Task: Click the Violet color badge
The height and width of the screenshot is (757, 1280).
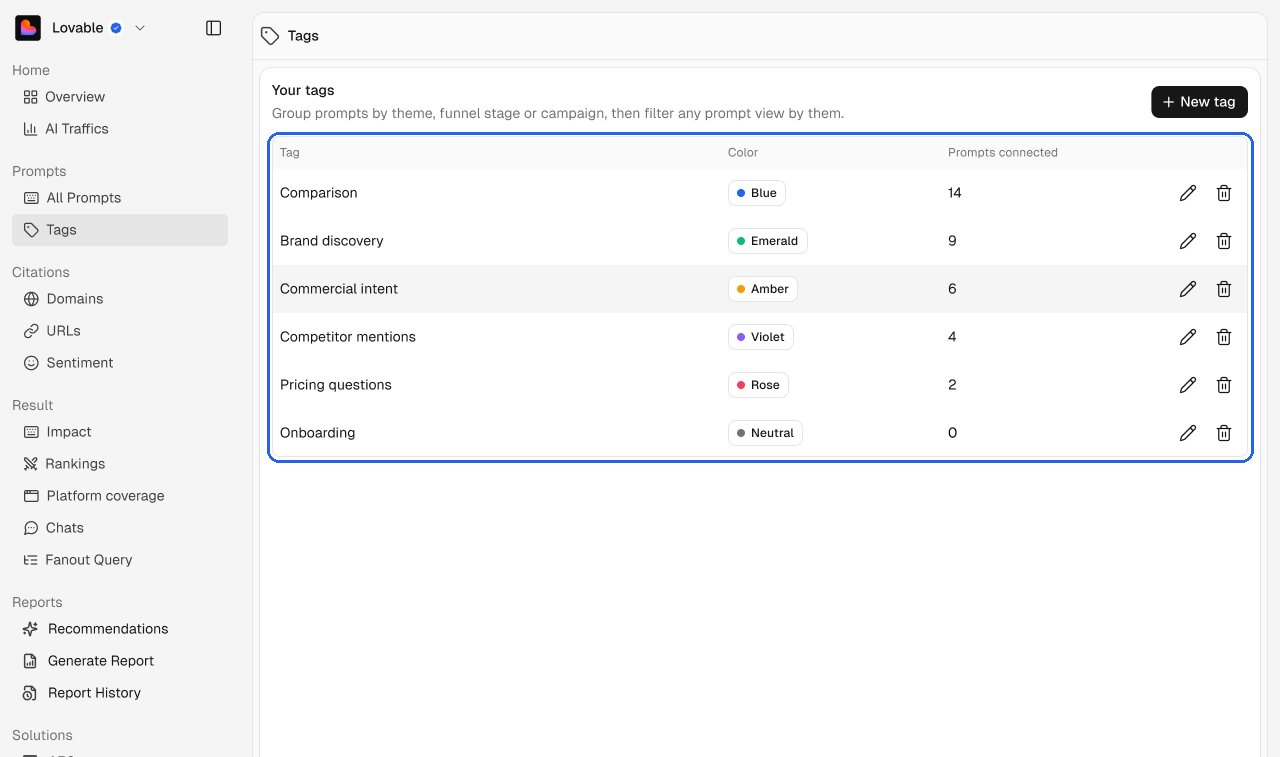Action: tap(761, 337)
